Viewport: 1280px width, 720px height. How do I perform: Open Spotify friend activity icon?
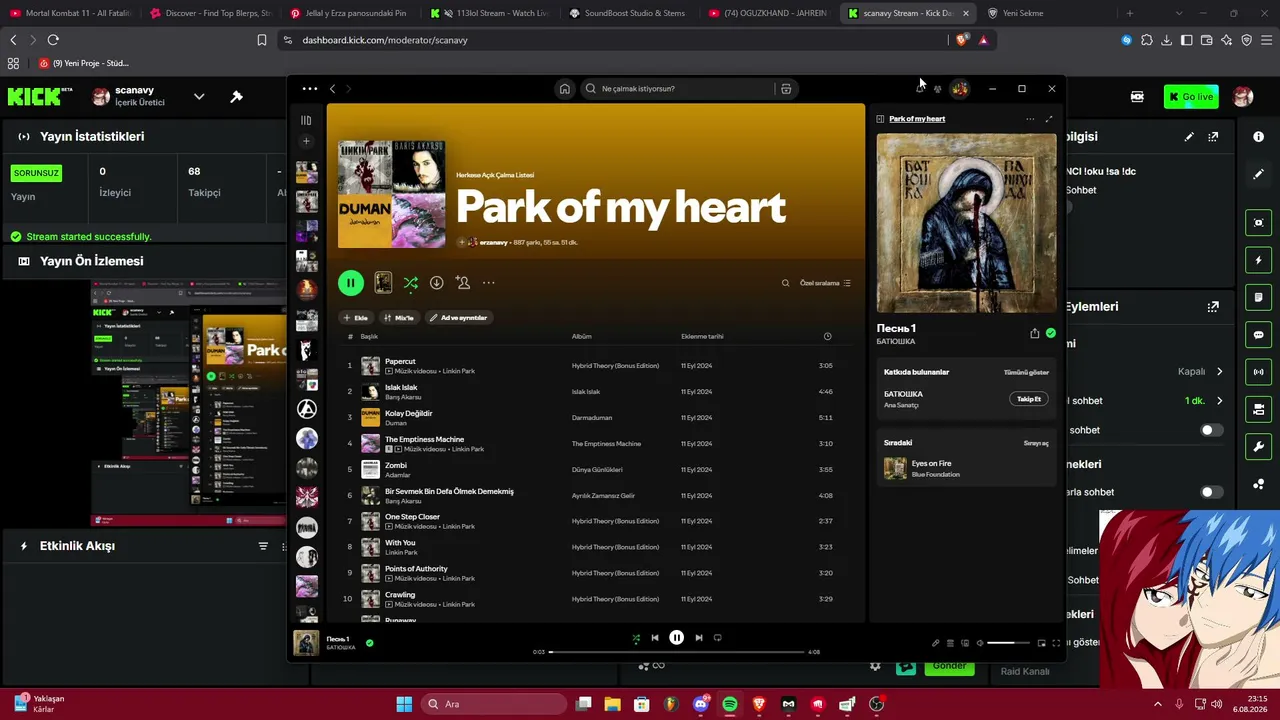pyautogui.click(x=938, y=89)
